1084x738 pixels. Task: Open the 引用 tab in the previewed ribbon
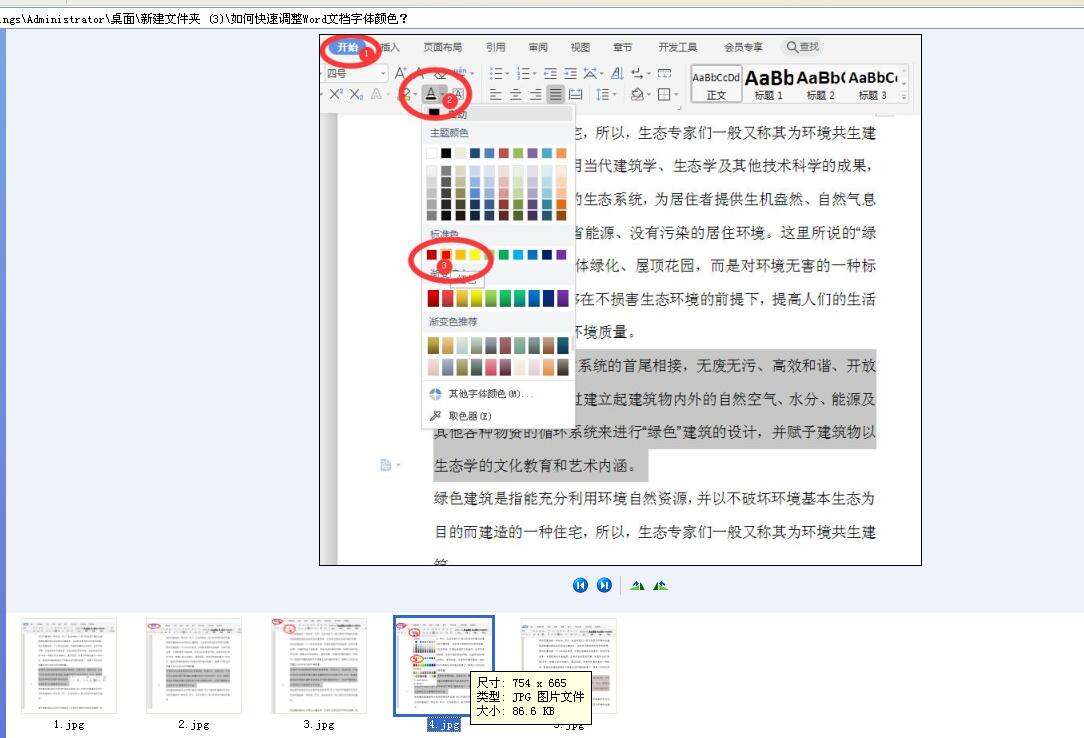(x=496, y=47)
